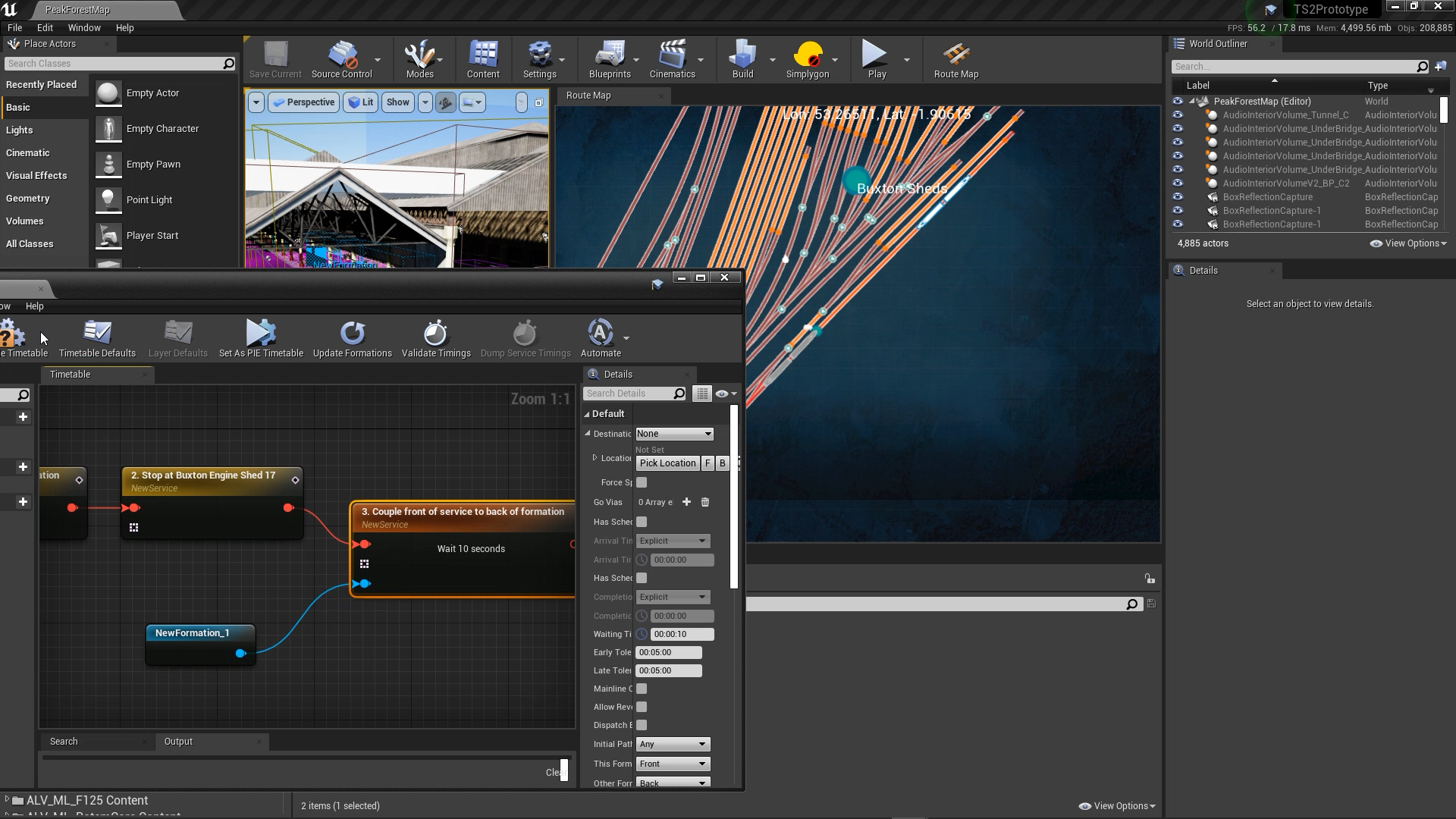This screenshot has width=1456, height=819.
Task: Open the Content browser
Action: coord(483,59)
